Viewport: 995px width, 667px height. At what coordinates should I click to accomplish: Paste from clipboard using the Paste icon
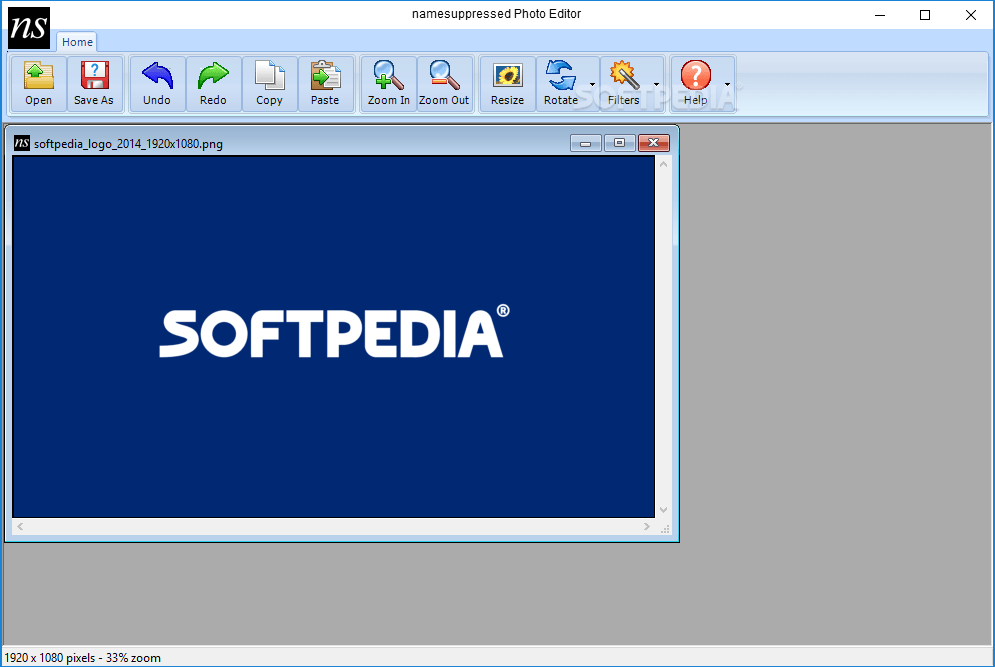(x=325, y=76)
